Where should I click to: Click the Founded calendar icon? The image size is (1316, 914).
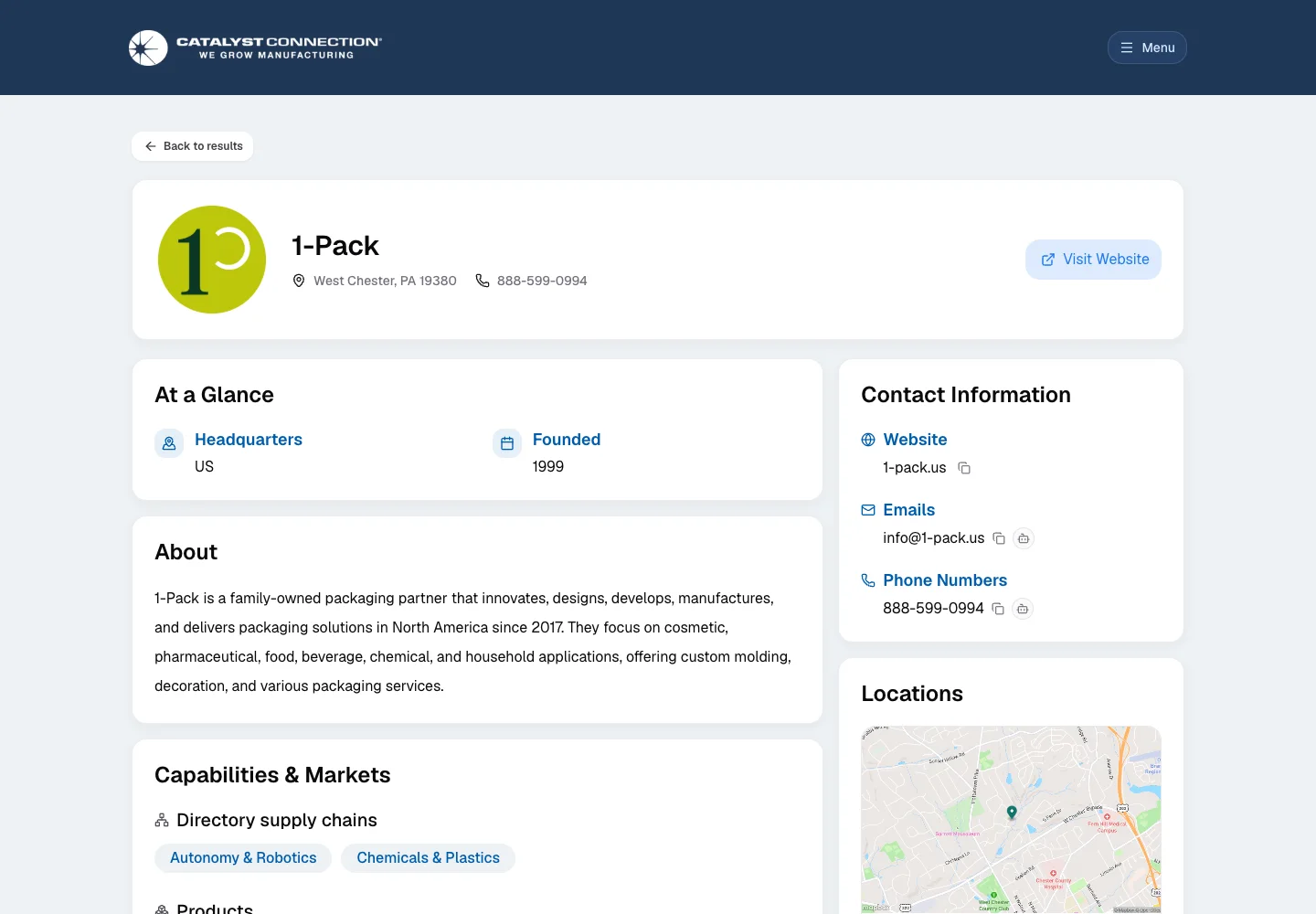[507, 443]
